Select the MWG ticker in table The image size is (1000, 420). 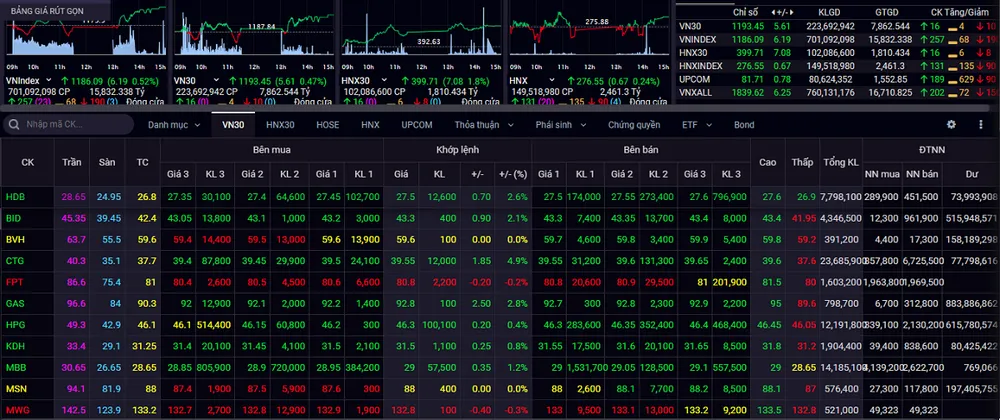tap(16, 410)
